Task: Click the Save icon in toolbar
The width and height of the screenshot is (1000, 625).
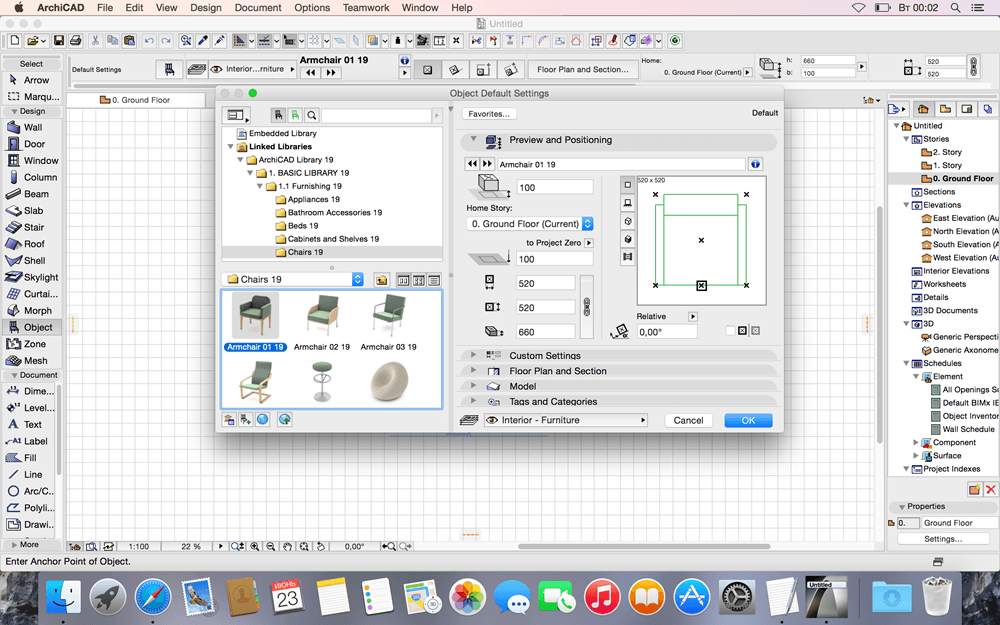Action: coord(59,41)
